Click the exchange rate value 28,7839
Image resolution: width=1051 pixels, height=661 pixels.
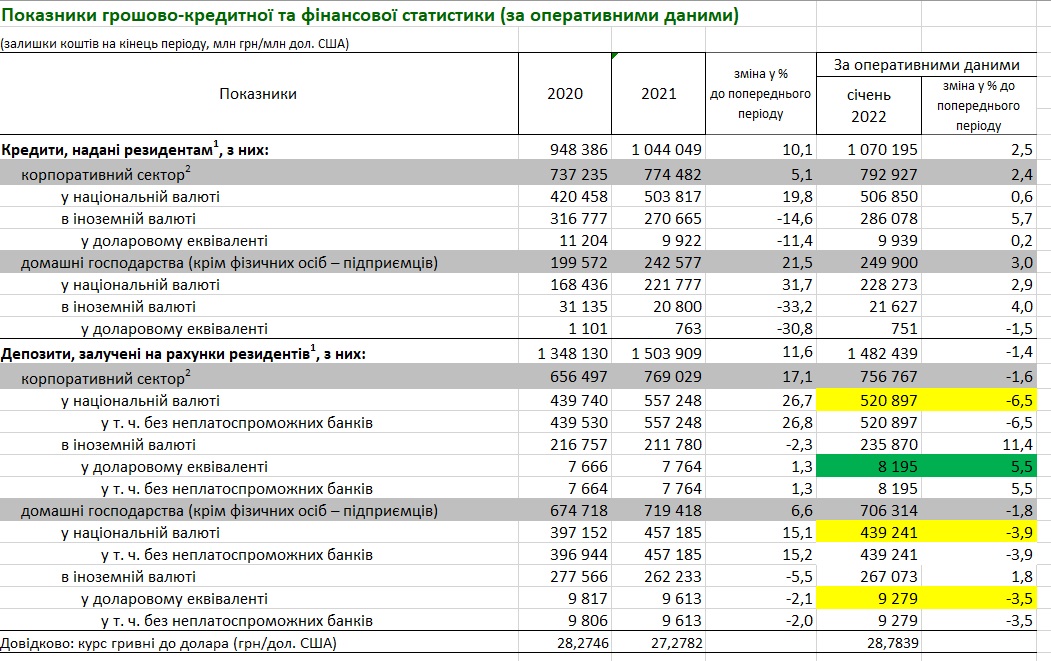(868, 643)
